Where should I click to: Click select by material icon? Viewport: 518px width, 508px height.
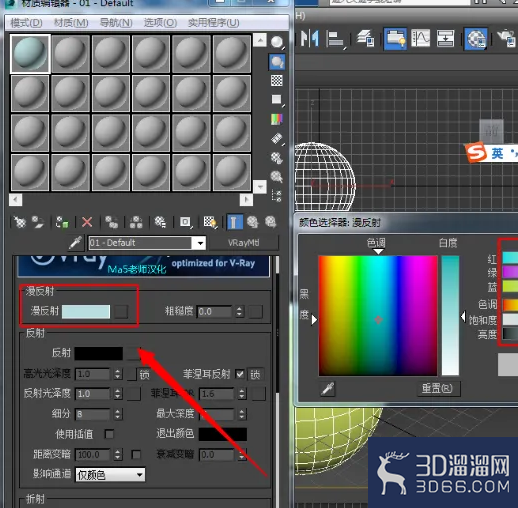[x=277, y=177]
